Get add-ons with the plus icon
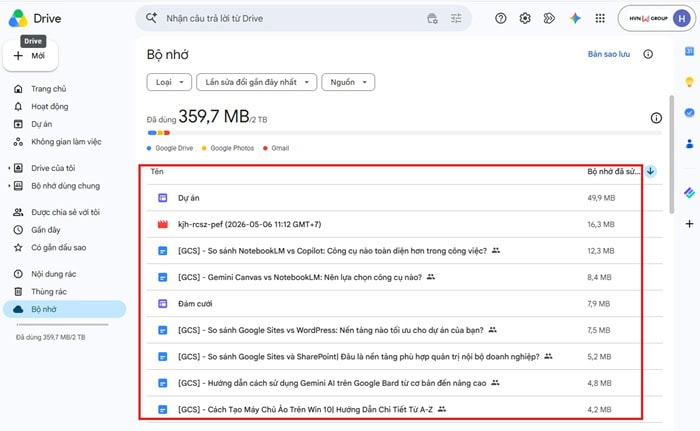 point(689,223)
